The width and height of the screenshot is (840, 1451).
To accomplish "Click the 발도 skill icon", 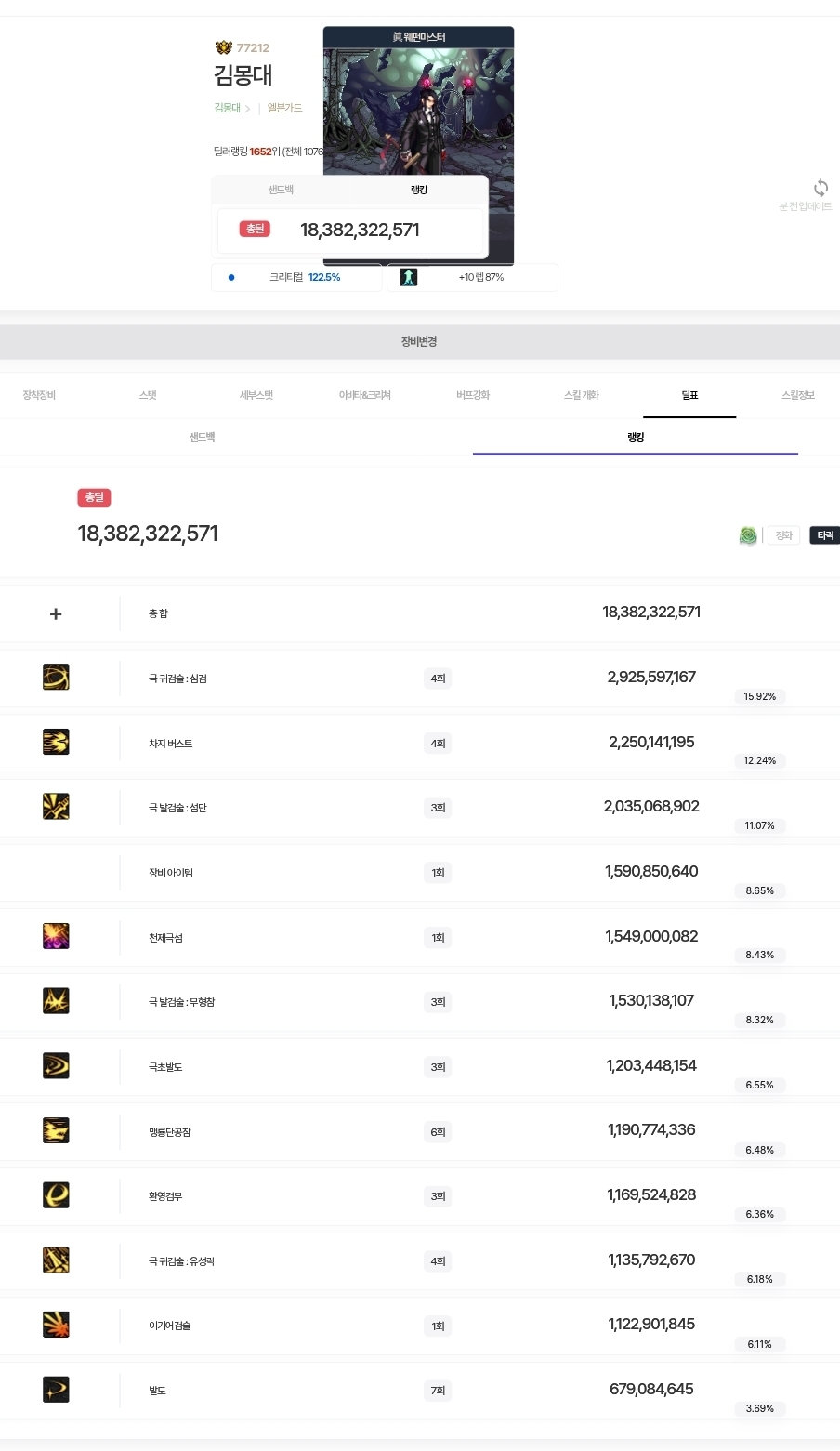I will click(56, 1390).
